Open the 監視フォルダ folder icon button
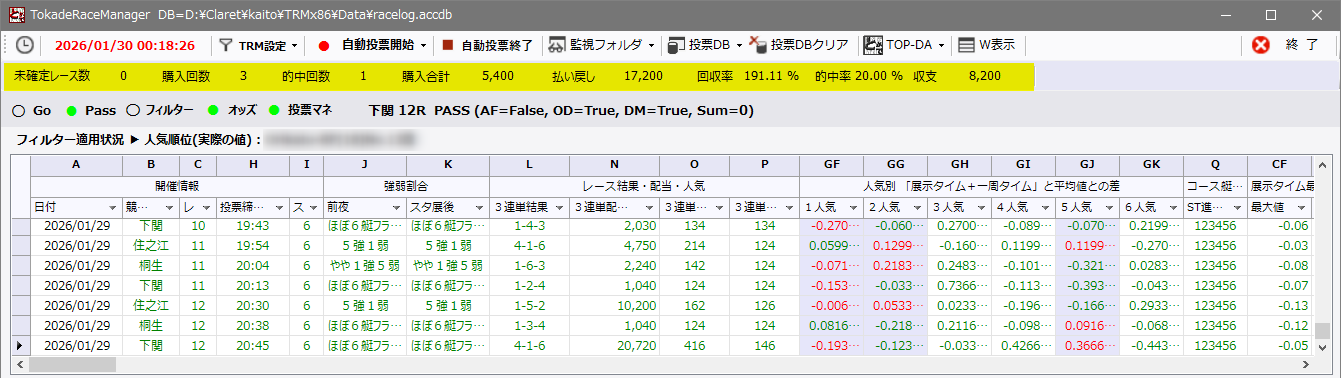 pos(596,45)
